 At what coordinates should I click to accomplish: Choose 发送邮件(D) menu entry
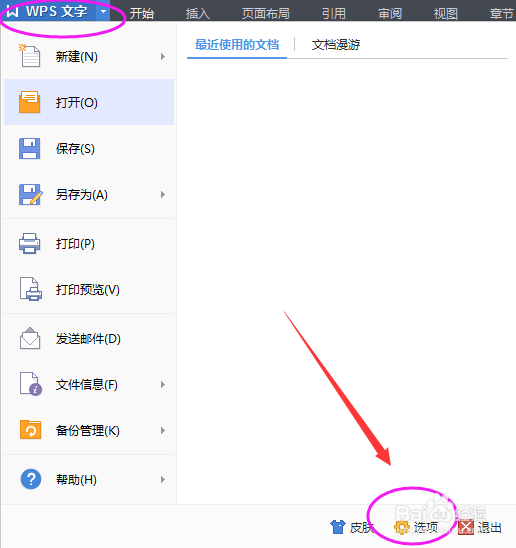pos(89,339)
